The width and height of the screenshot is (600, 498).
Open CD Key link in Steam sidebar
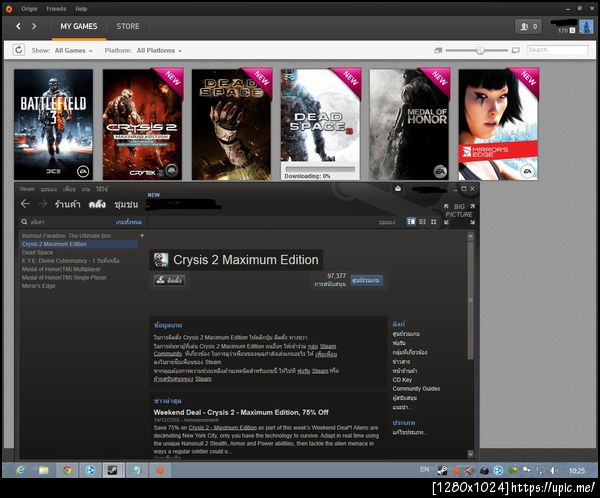click(x=402, y=380)
